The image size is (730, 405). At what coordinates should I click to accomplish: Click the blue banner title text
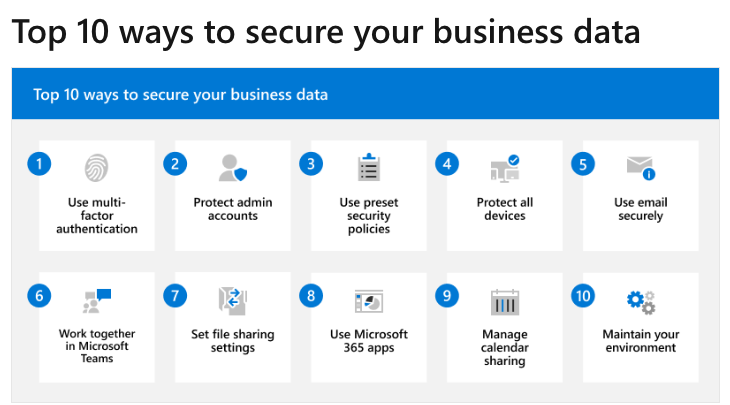point(181,95)
